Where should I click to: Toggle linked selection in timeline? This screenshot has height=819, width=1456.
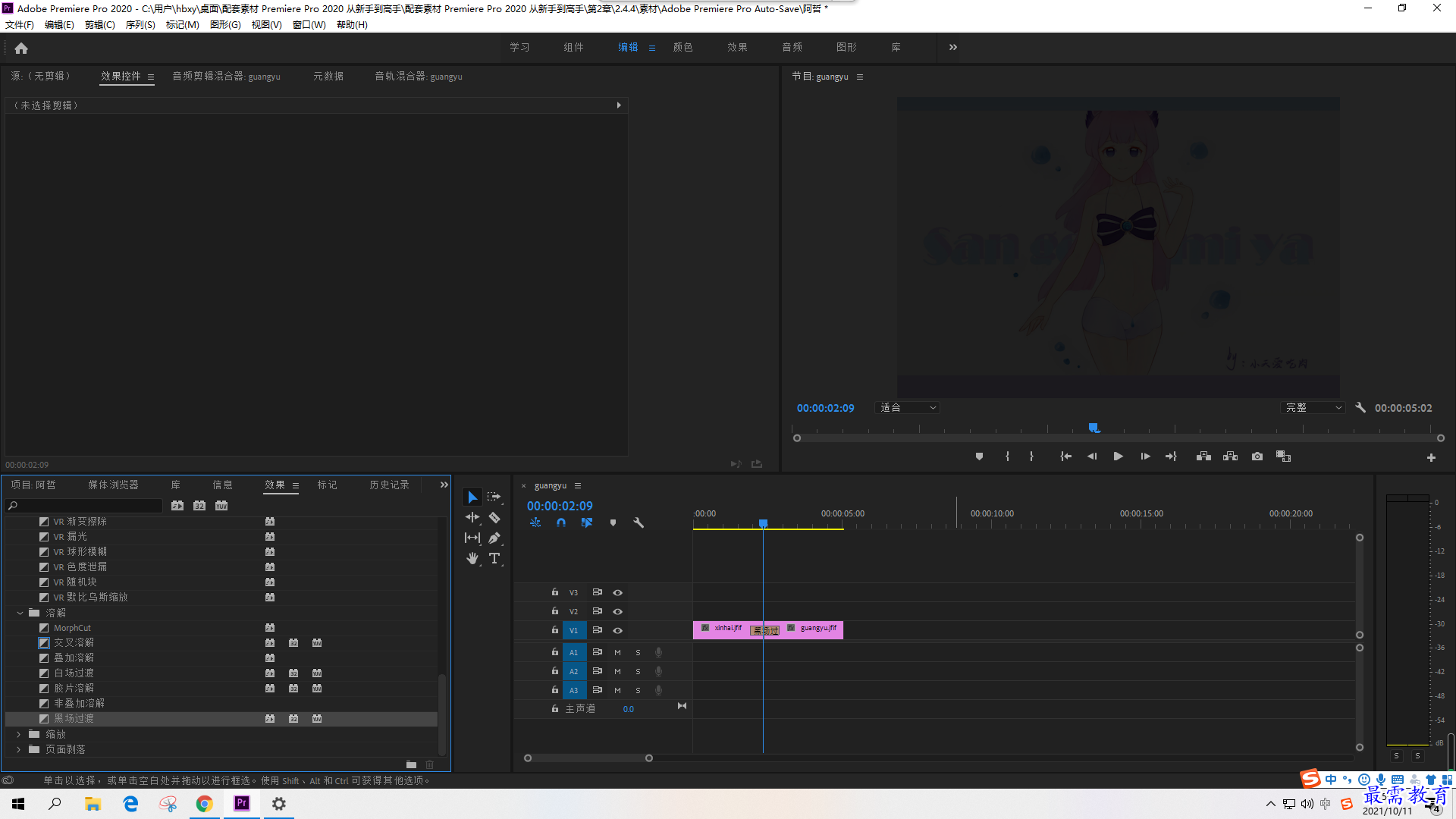[x=587, y=522]
